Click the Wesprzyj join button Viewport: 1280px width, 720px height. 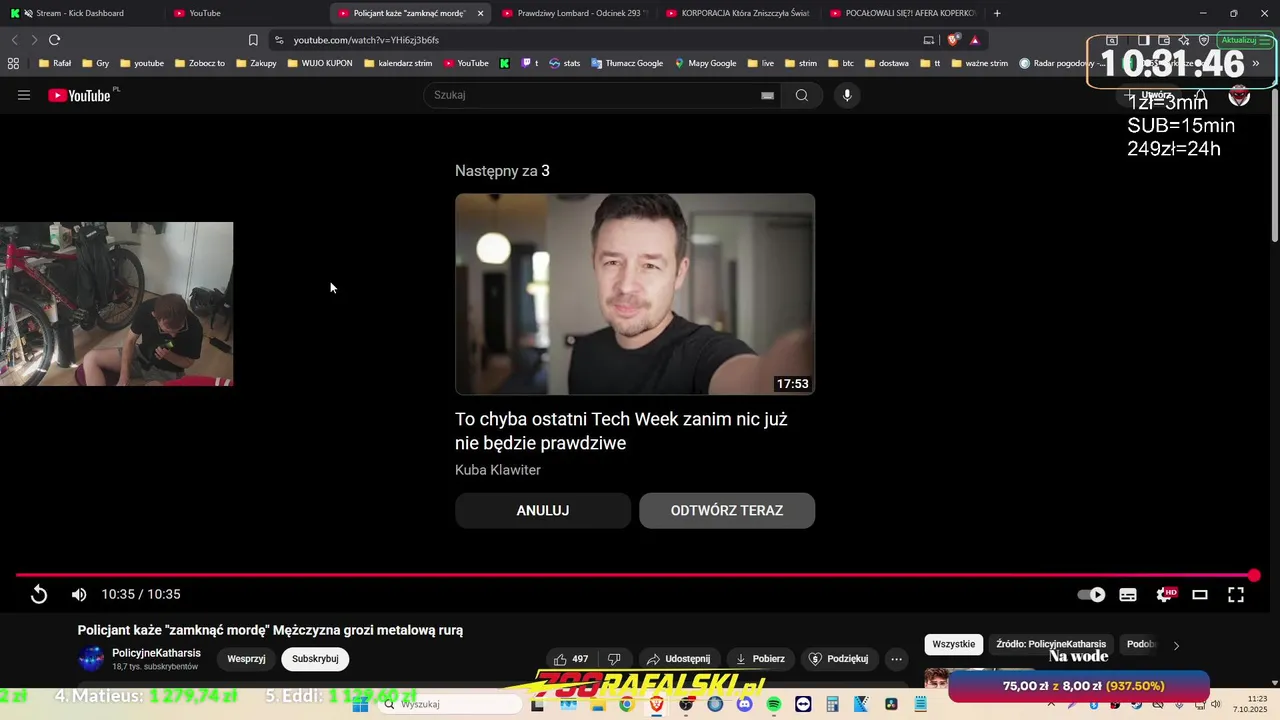click(x=246, y=659)
